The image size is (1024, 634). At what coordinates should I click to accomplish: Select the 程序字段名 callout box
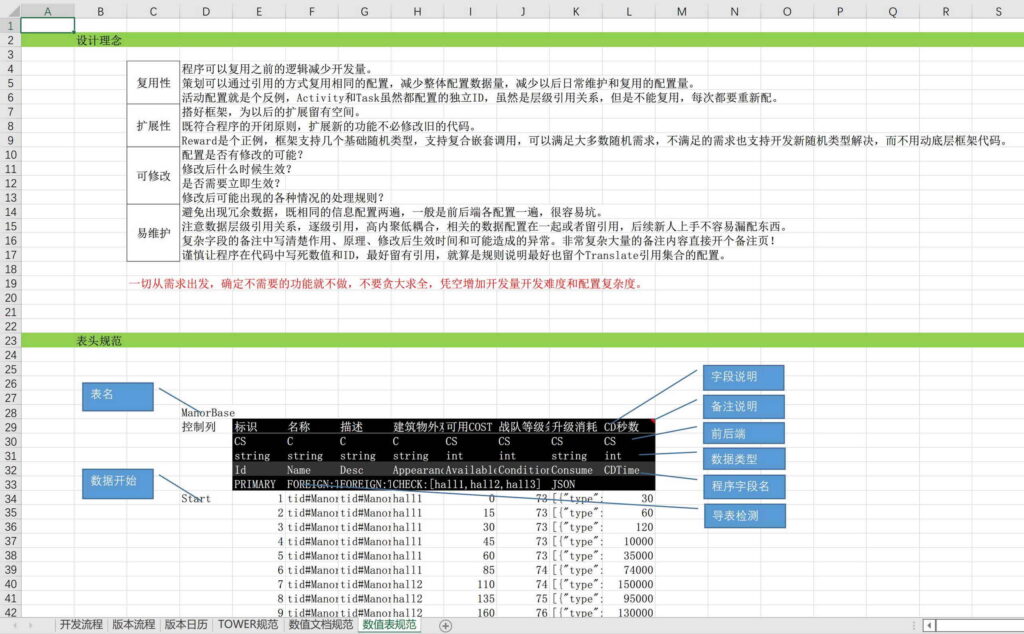[x=742, y=488]
